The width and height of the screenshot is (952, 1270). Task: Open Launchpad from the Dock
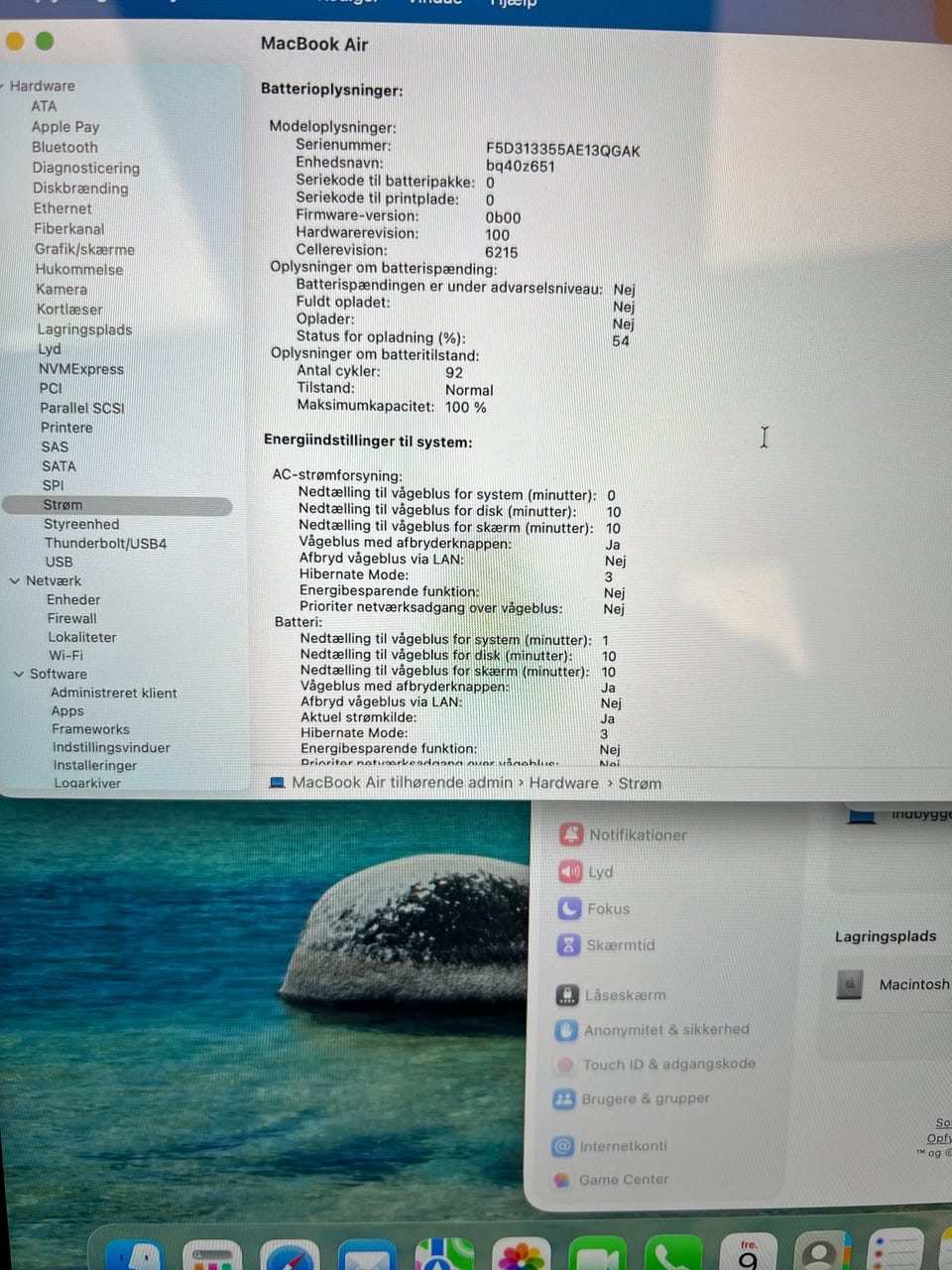click(x=211, y=1257)
